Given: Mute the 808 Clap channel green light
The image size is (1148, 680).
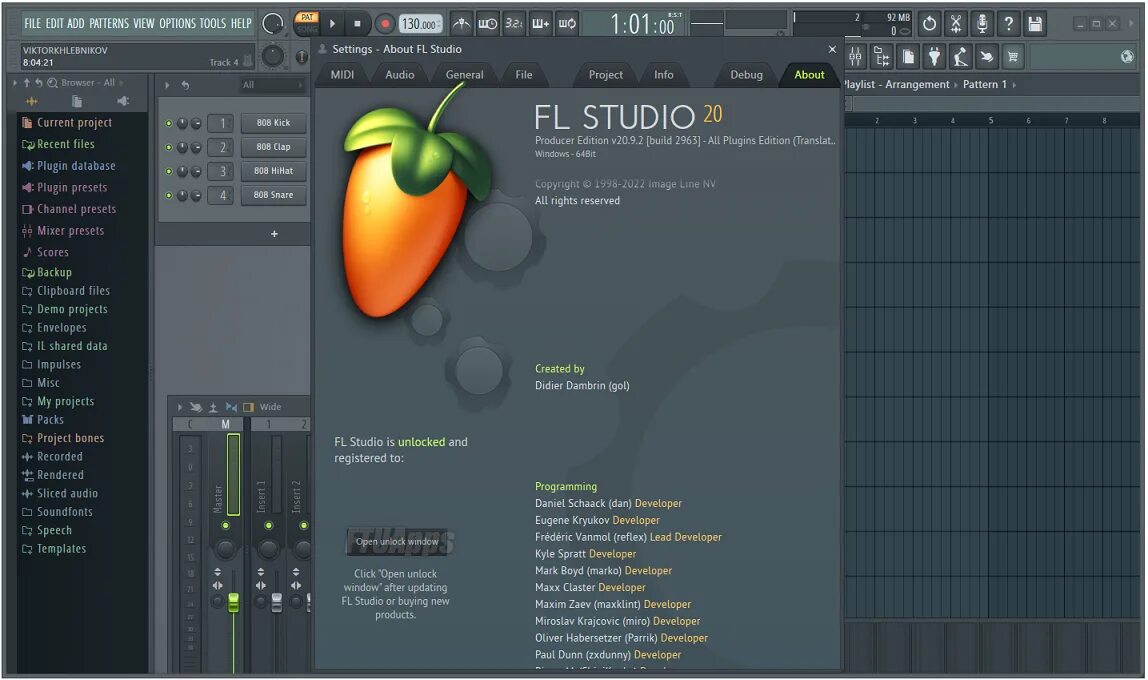Looking at the screenshot, I should 169,147.
